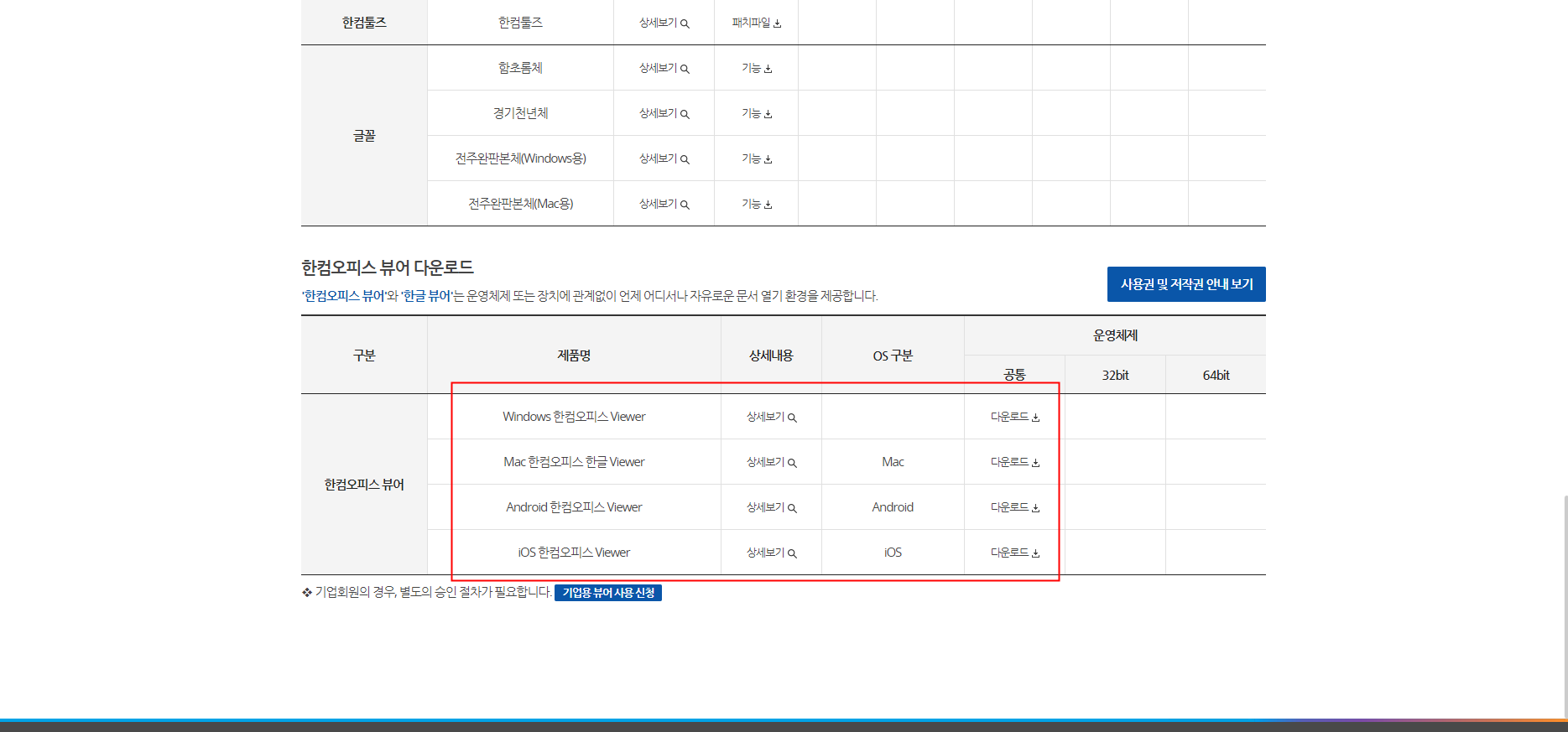Open 상세보기 magnifier for 함초롬체
The height and width of the screenshot is (732, 1568).
664,68
